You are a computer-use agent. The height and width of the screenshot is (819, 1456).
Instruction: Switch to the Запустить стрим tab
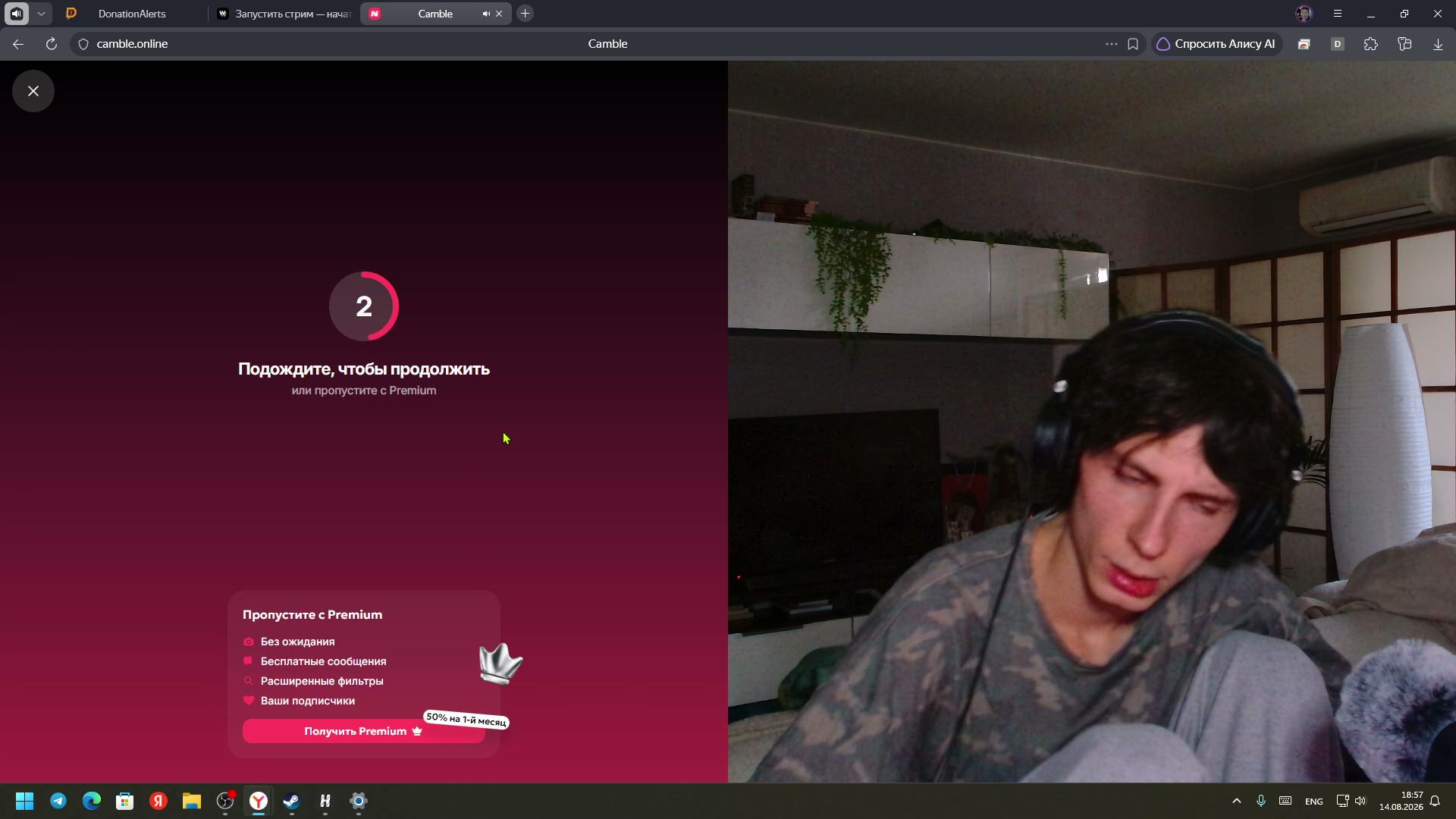pos(284,14)
